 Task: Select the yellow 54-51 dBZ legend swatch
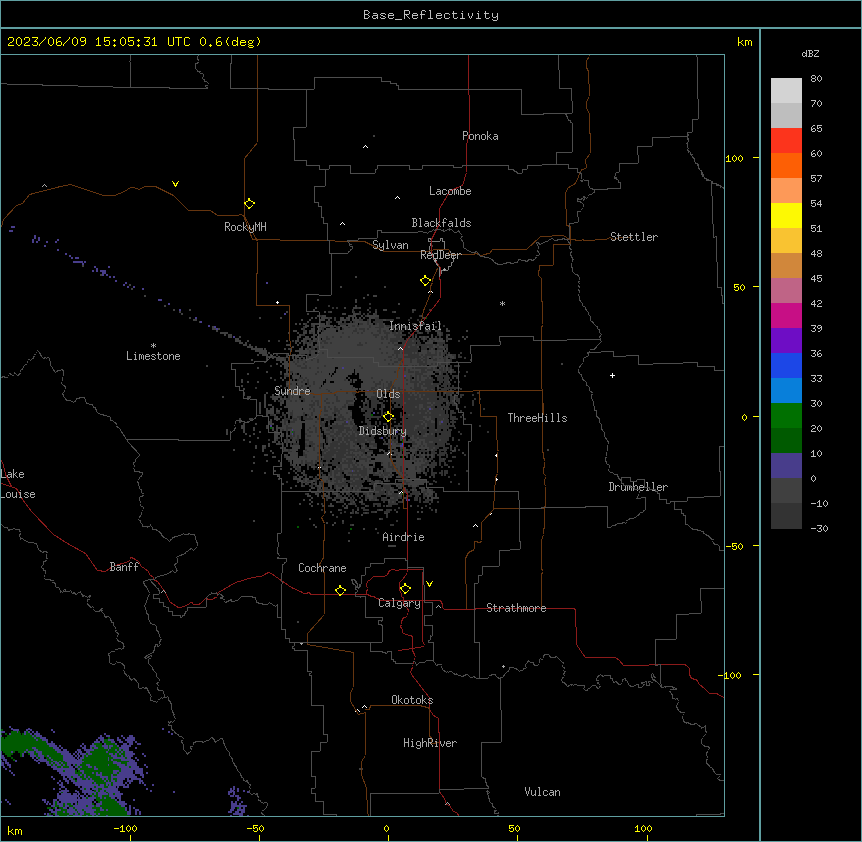(x=786, y=215)
